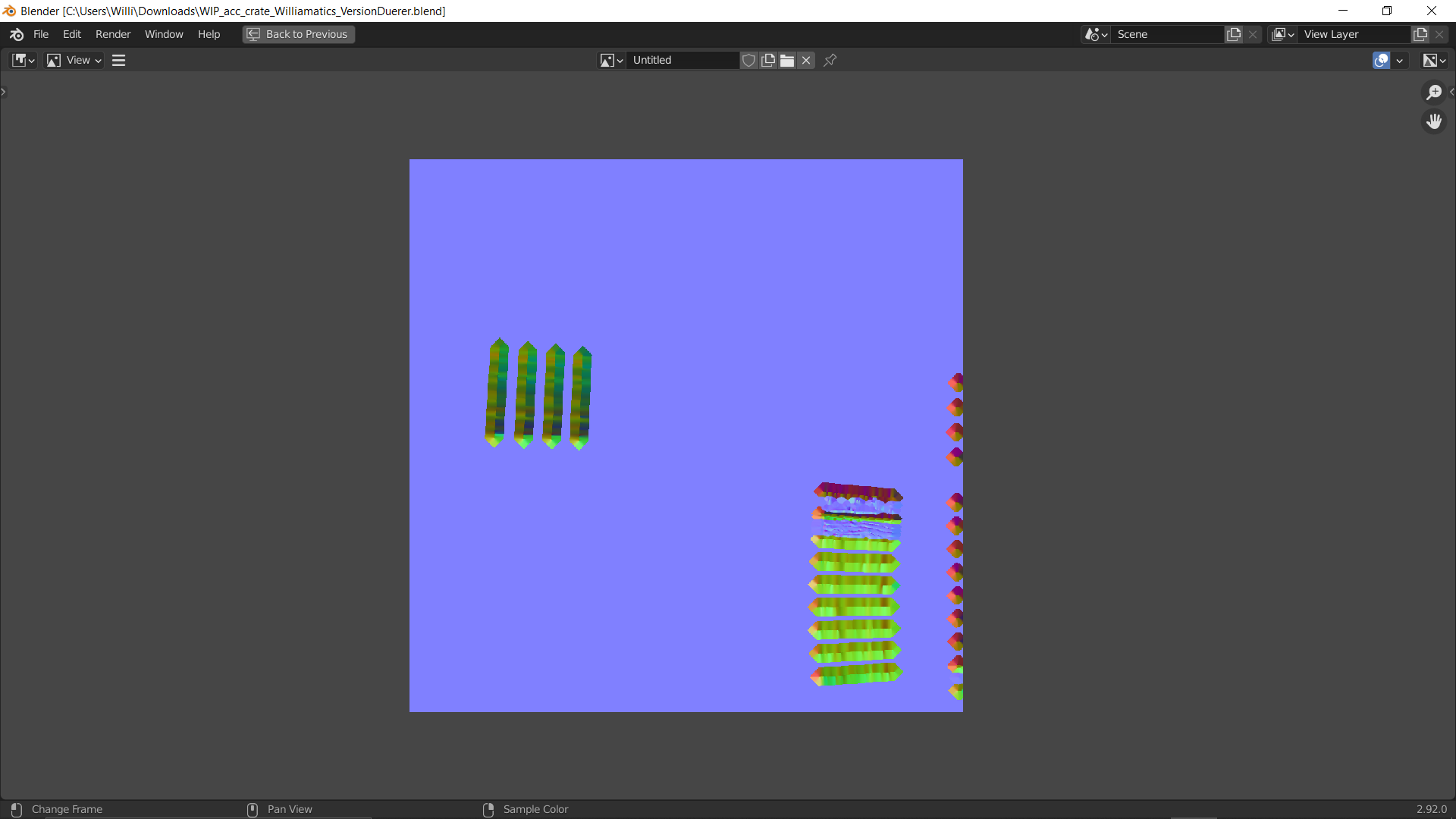This screenshot has height=819, width=1456.
Task: Unlink the Untitled image with X icon
Action: pyautogui.click(x=806, y=60)
